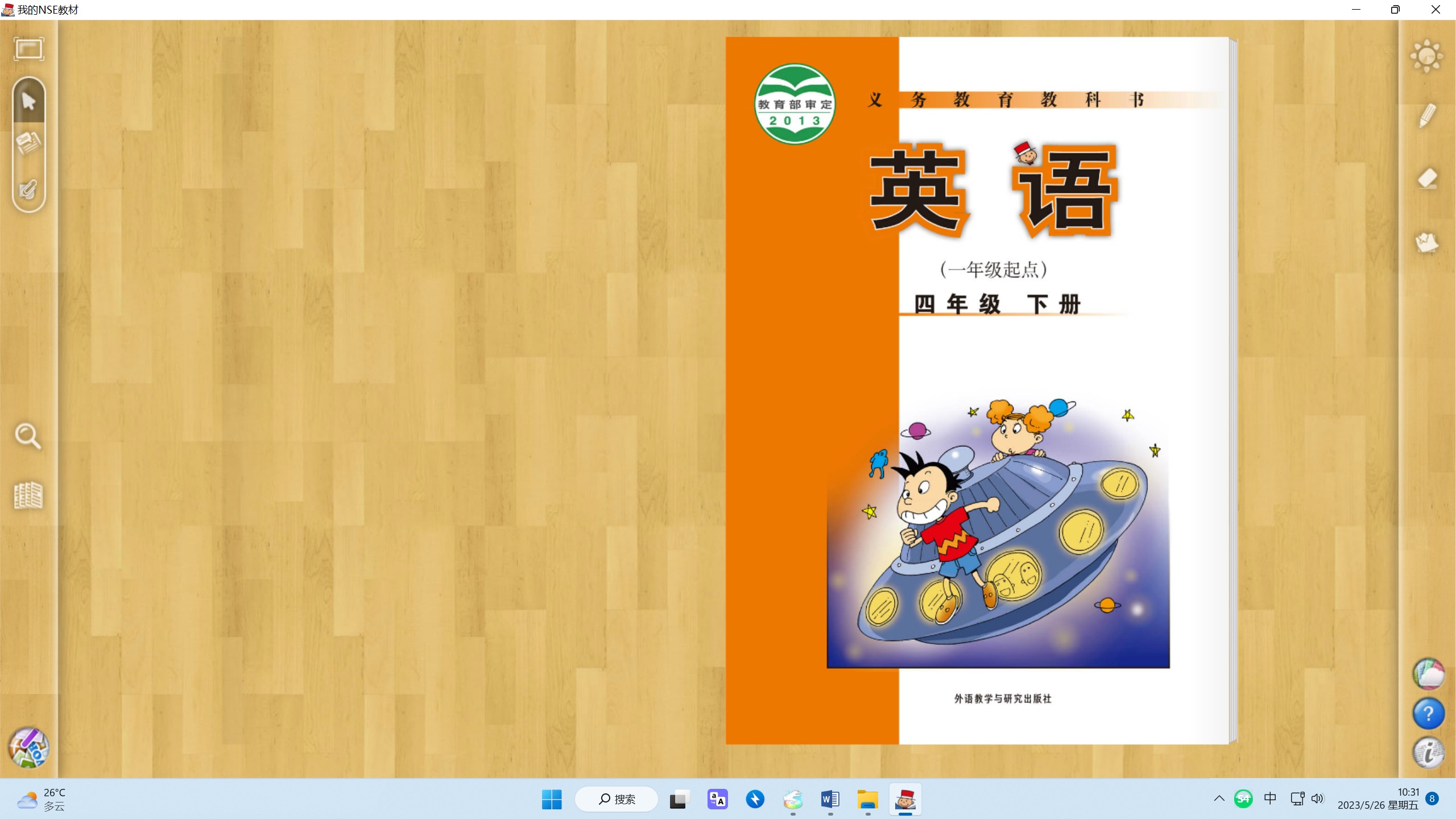Open the info icon

[x=1429, y=752]
